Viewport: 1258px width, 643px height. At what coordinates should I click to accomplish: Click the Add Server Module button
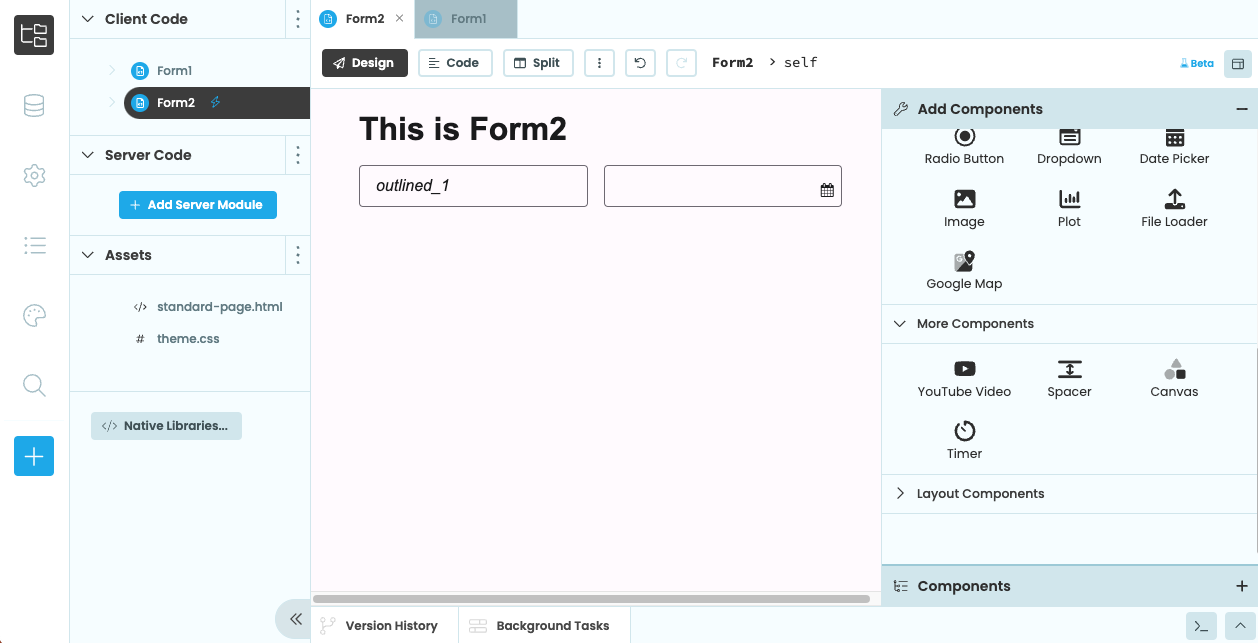pos(197,204)
